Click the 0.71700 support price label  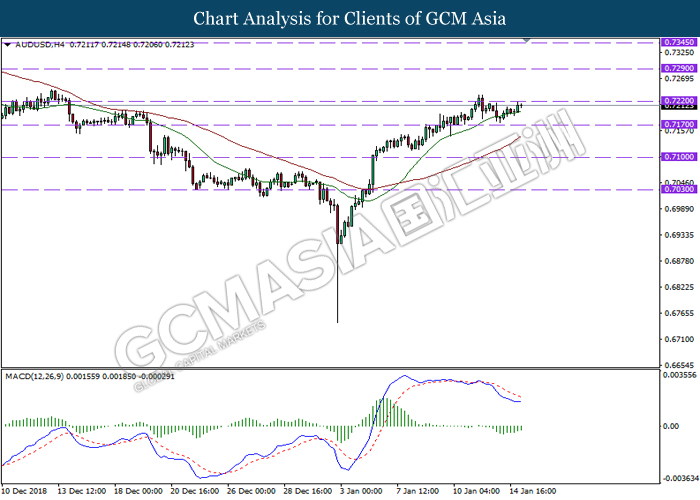677,124
